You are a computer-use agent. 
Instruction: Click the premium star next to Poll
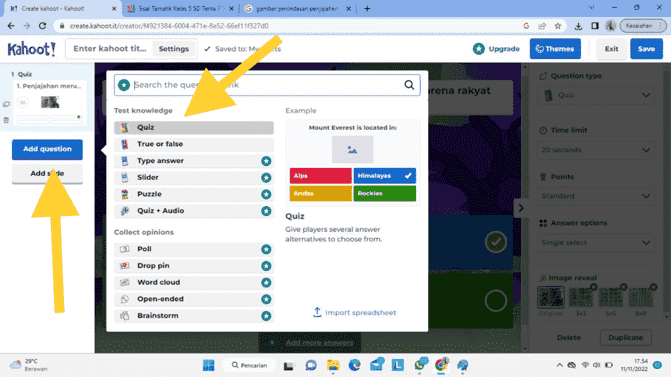[x=266, y=249]
